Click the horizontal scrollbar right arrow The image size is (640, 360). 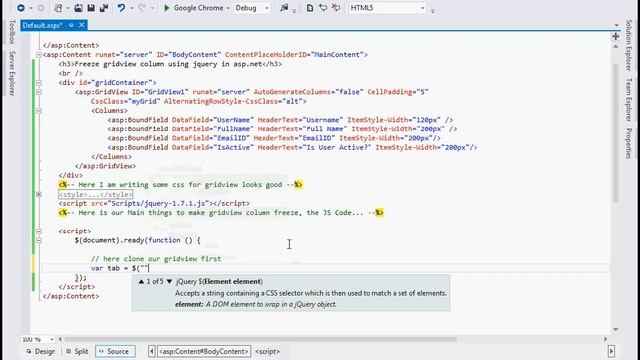(605, 339)
